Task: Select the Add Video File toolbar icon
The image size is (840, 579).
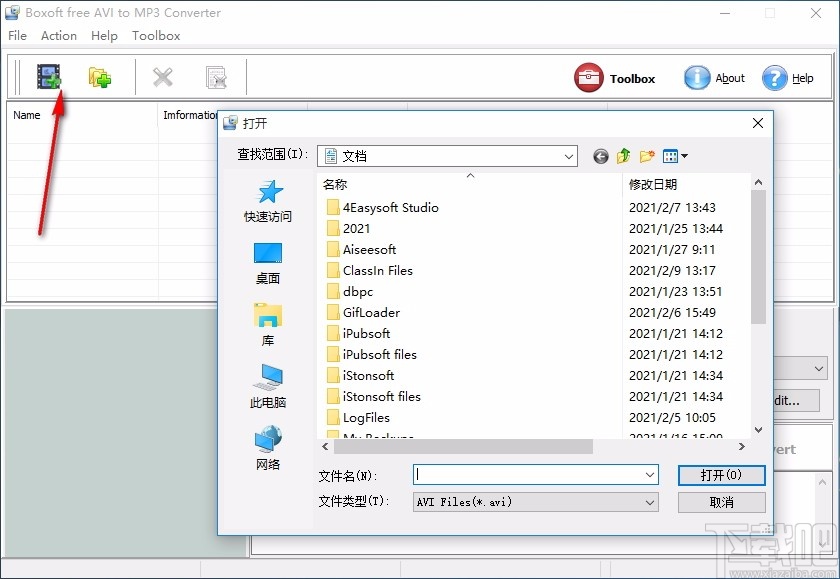Action: pos(48,76)
